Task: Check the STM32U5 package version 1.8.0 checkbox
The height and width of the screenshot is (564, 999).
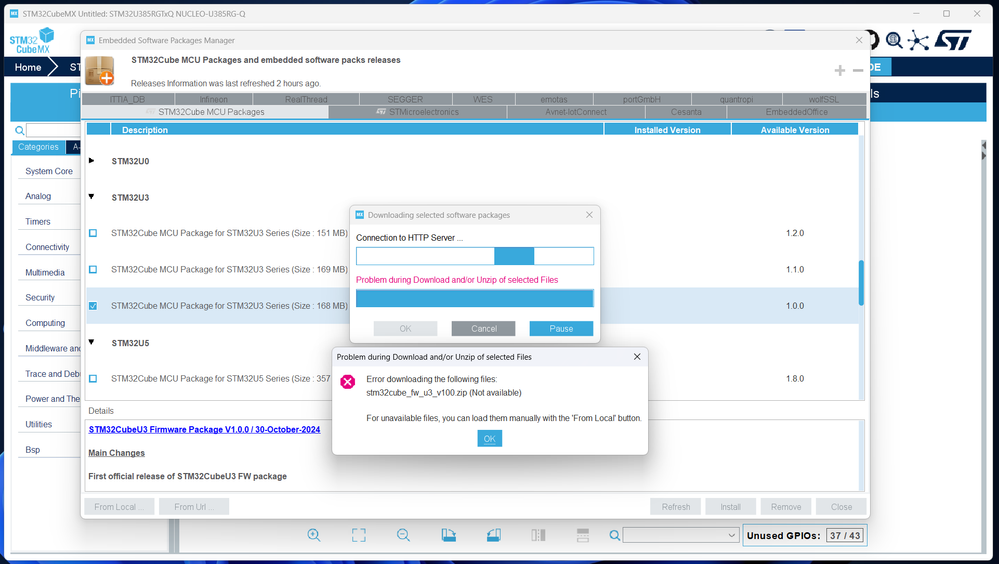Action: click(93, 379)
